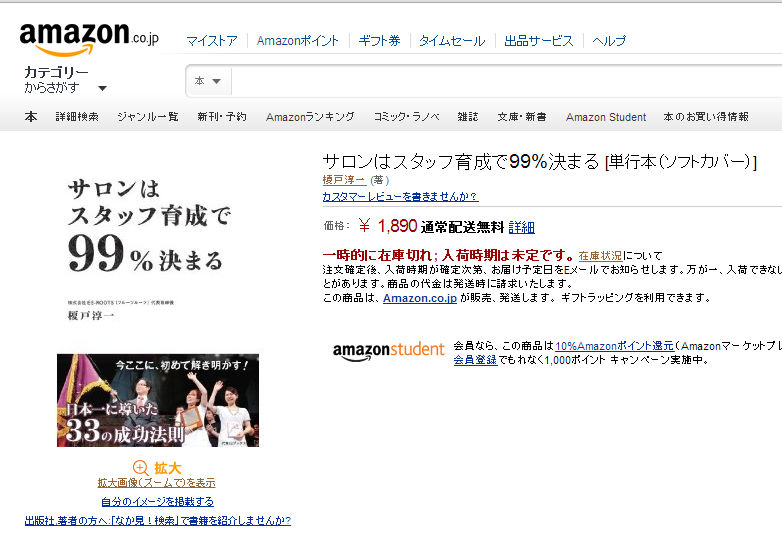Click the author name 榎戸淳一 link
Image resolution: width=782 pixels, height=535 pixels.
[x=344, y=180]
